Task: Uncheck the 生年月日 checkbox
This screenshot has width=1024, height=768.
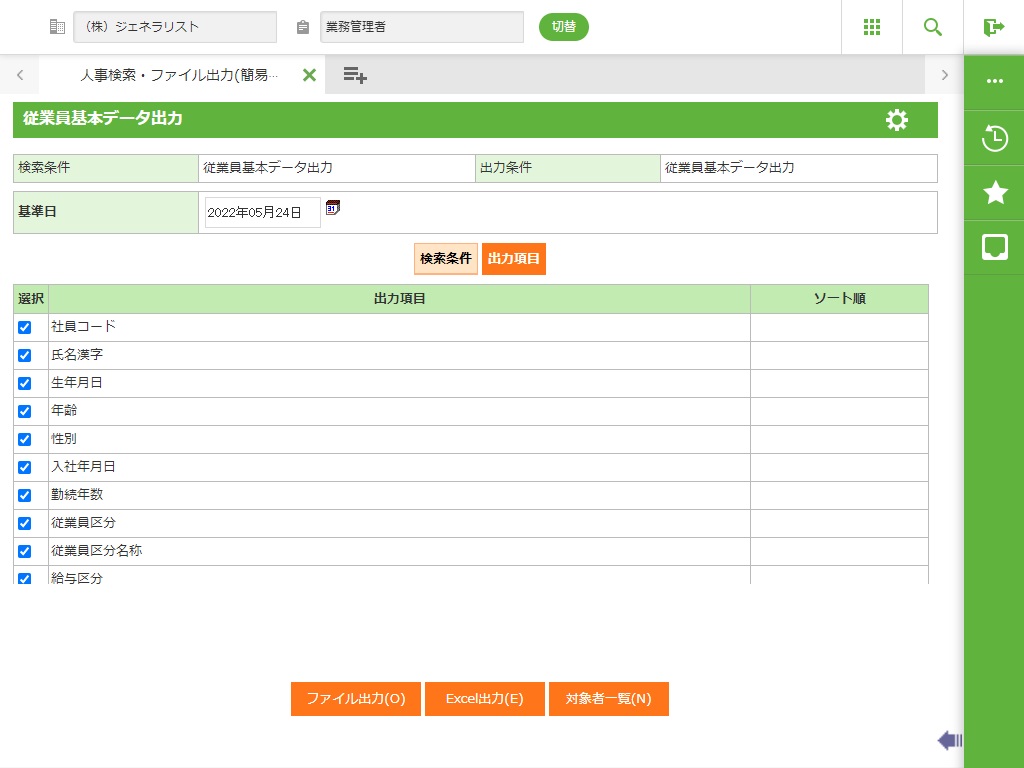Action: point(25,383)
